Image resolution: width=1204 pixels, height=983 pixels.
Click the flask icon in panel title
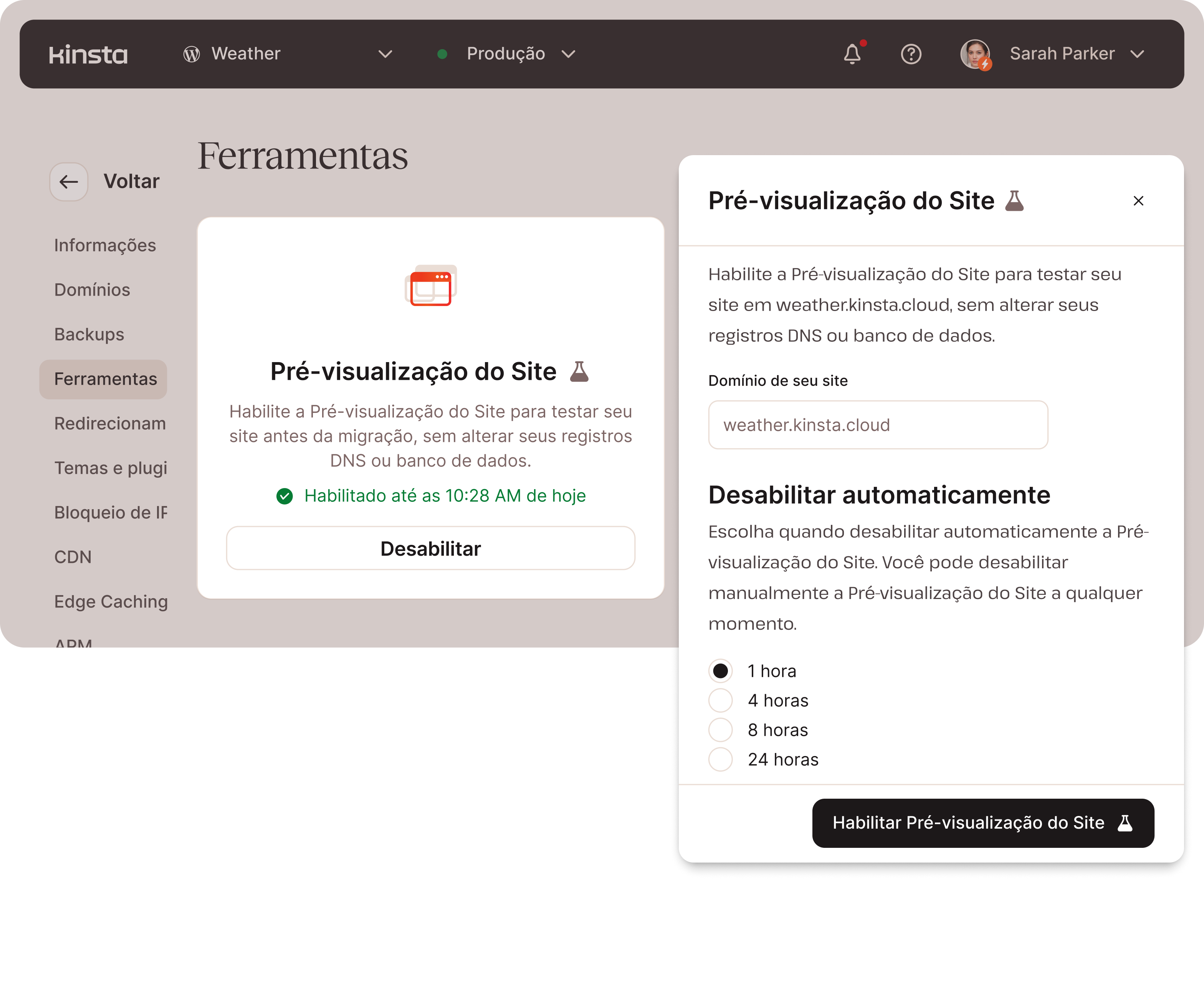[1014, 201]
